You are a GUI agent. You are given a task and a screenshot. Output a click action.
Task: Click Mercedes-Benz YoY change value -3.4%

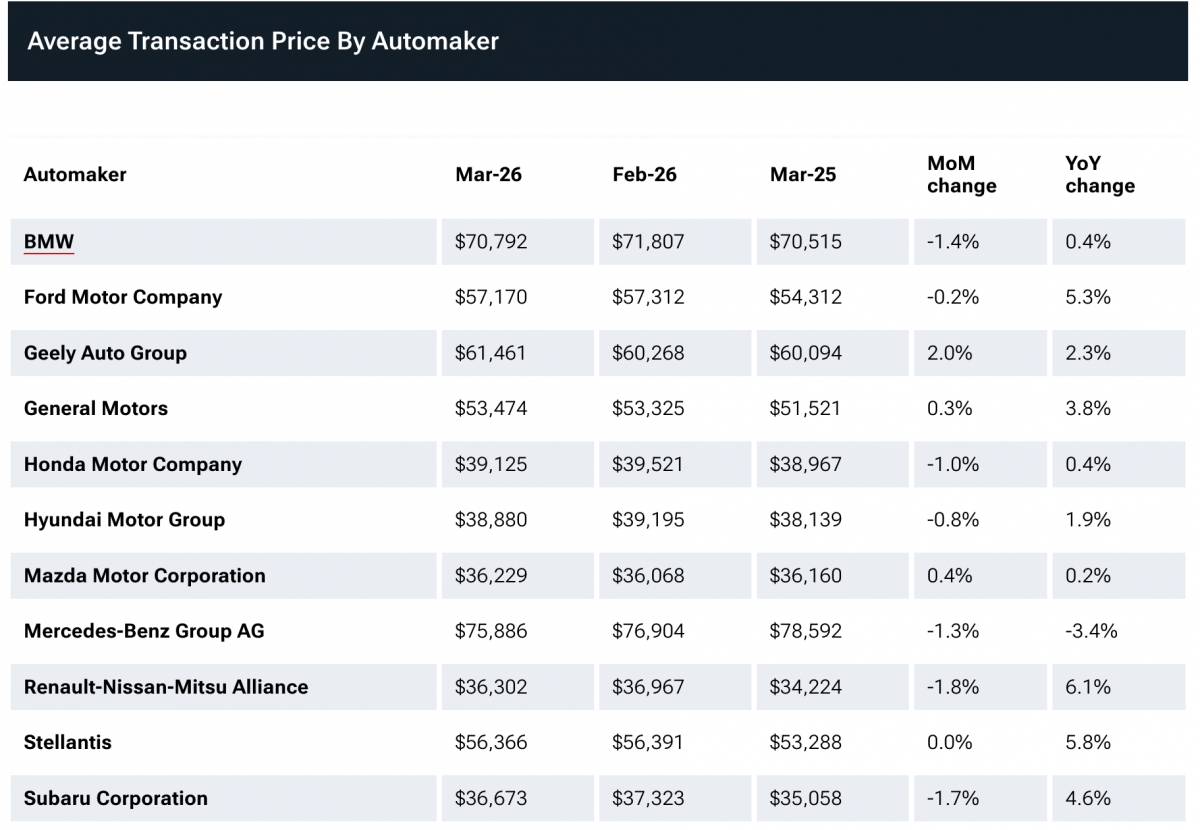(1091, 631)
